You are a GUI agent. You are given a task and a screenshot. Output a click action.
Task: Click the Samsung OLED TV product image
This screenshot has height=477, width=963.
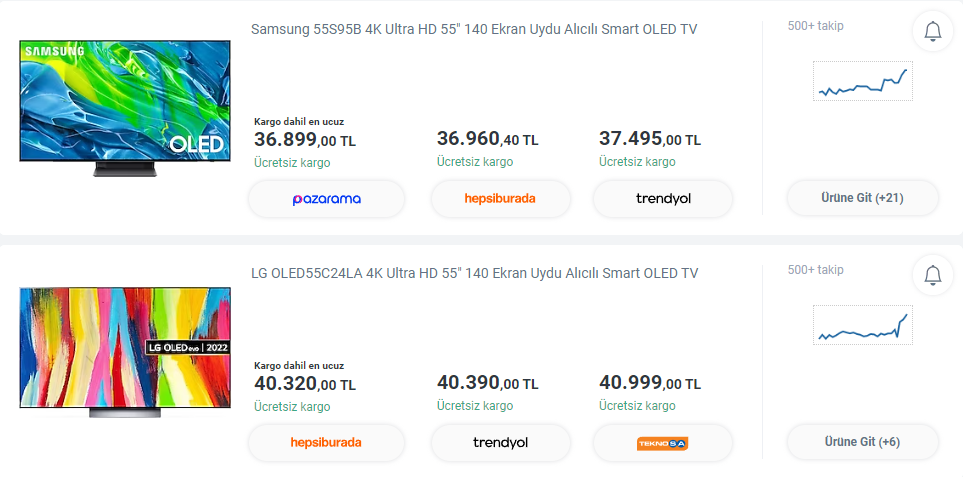[125, 109]
